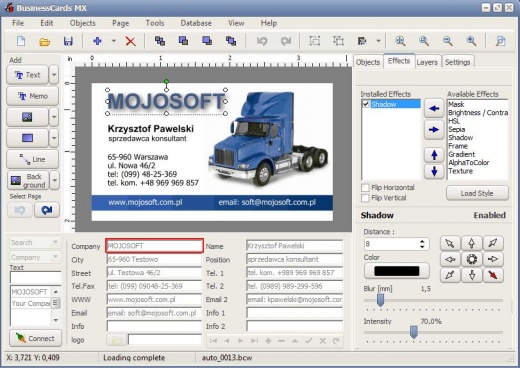
Task: Uncheck the Shadow installed effect checkbox
Action: click(x=366, y=104)
